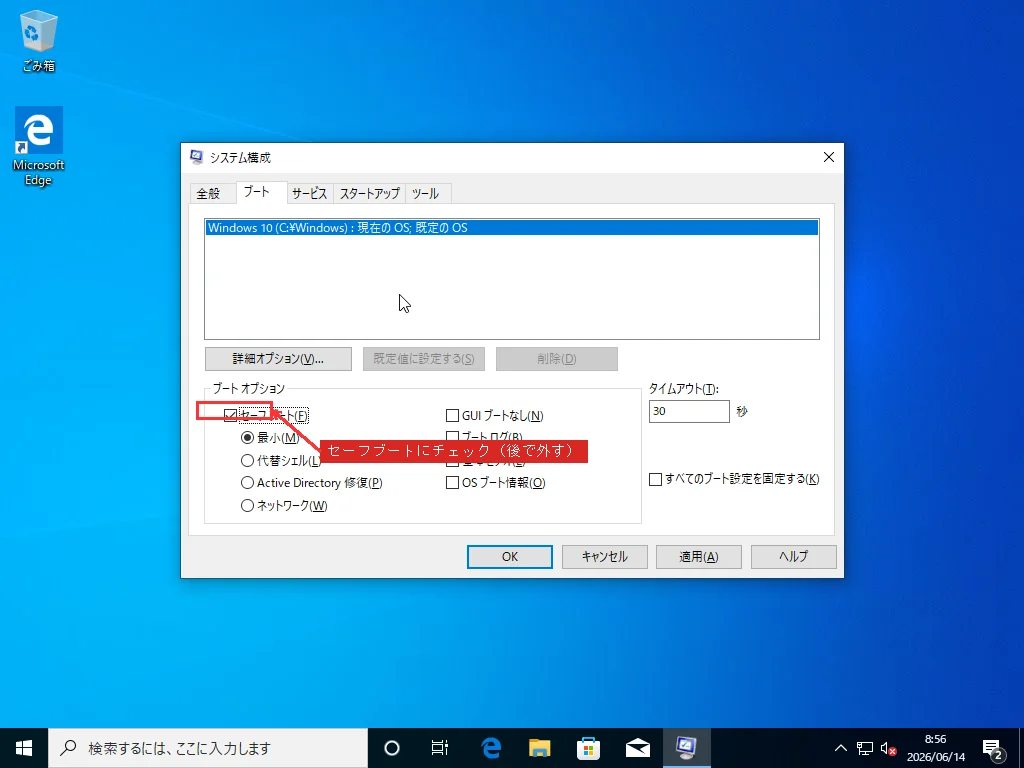This screenshot has width=1024, height=768.
Task: Open 詳細オプション(V)... button
Action: 278,359
